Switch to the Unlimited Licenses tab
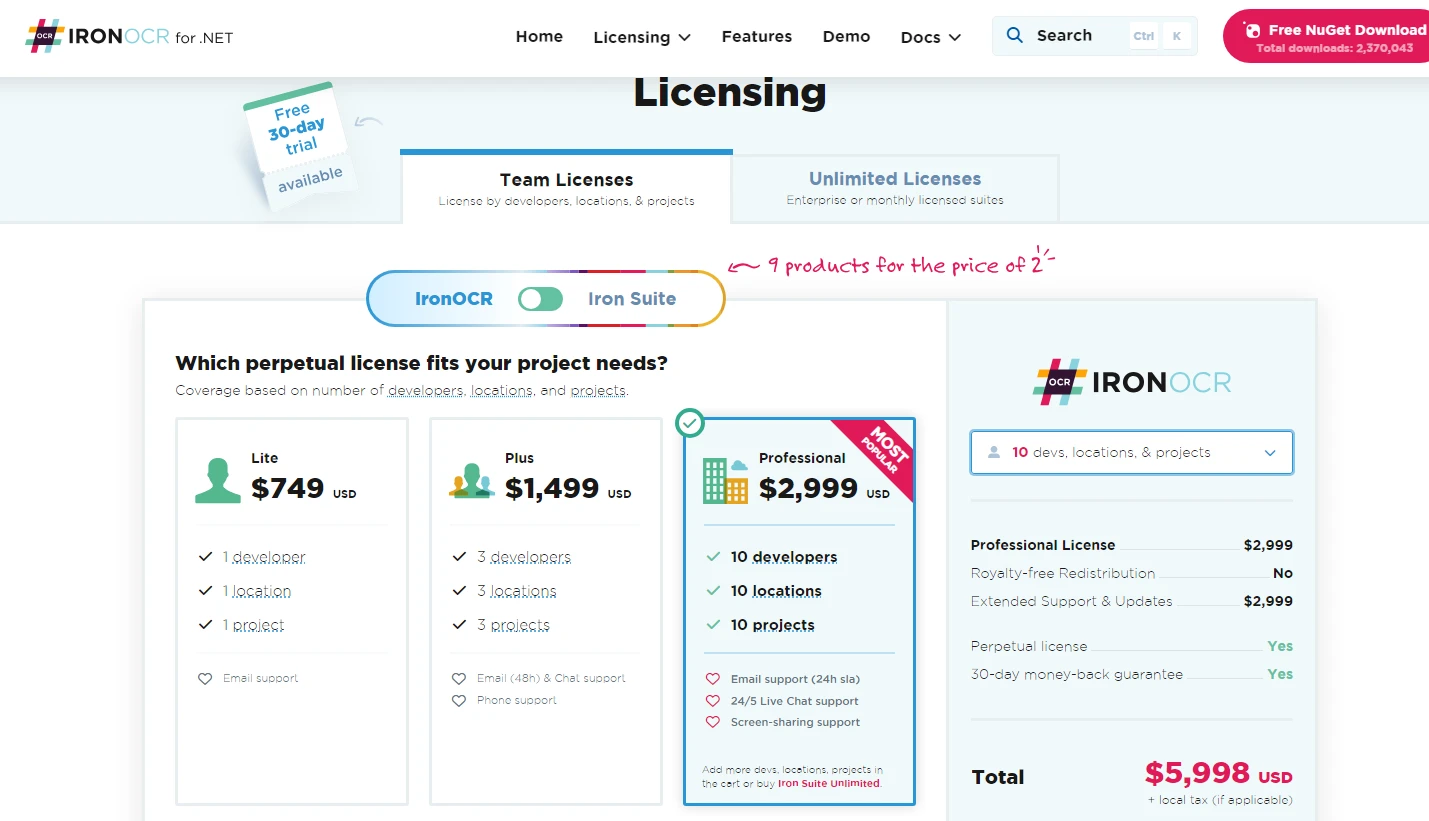This screenshot has height=821, width=1429. [x=894, y=187]
